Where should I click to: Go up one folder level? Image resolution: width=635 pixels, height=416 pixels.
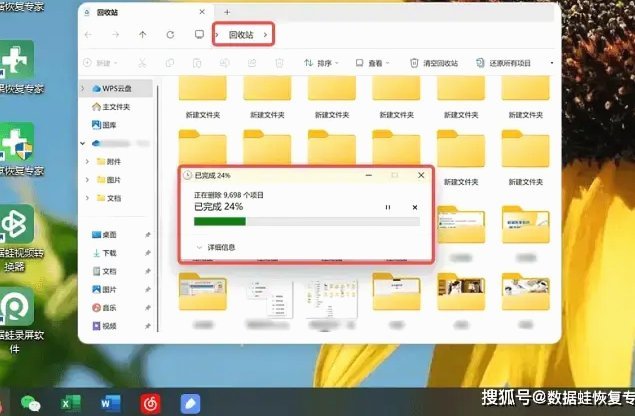(143, 35)
